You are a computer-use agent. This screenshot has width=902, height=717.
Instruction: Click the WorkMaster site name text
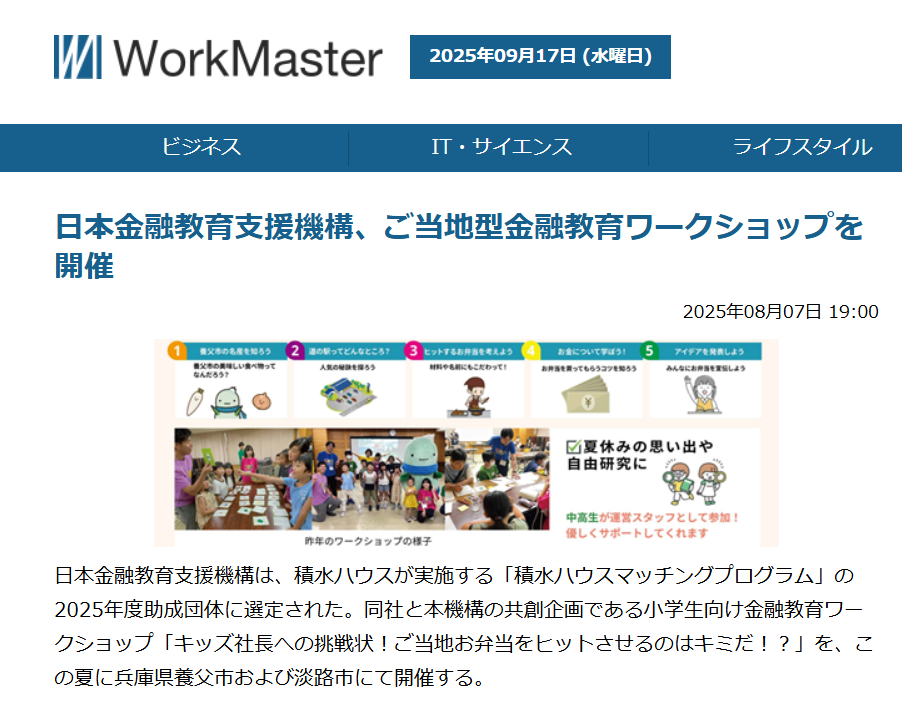[247, 58]
